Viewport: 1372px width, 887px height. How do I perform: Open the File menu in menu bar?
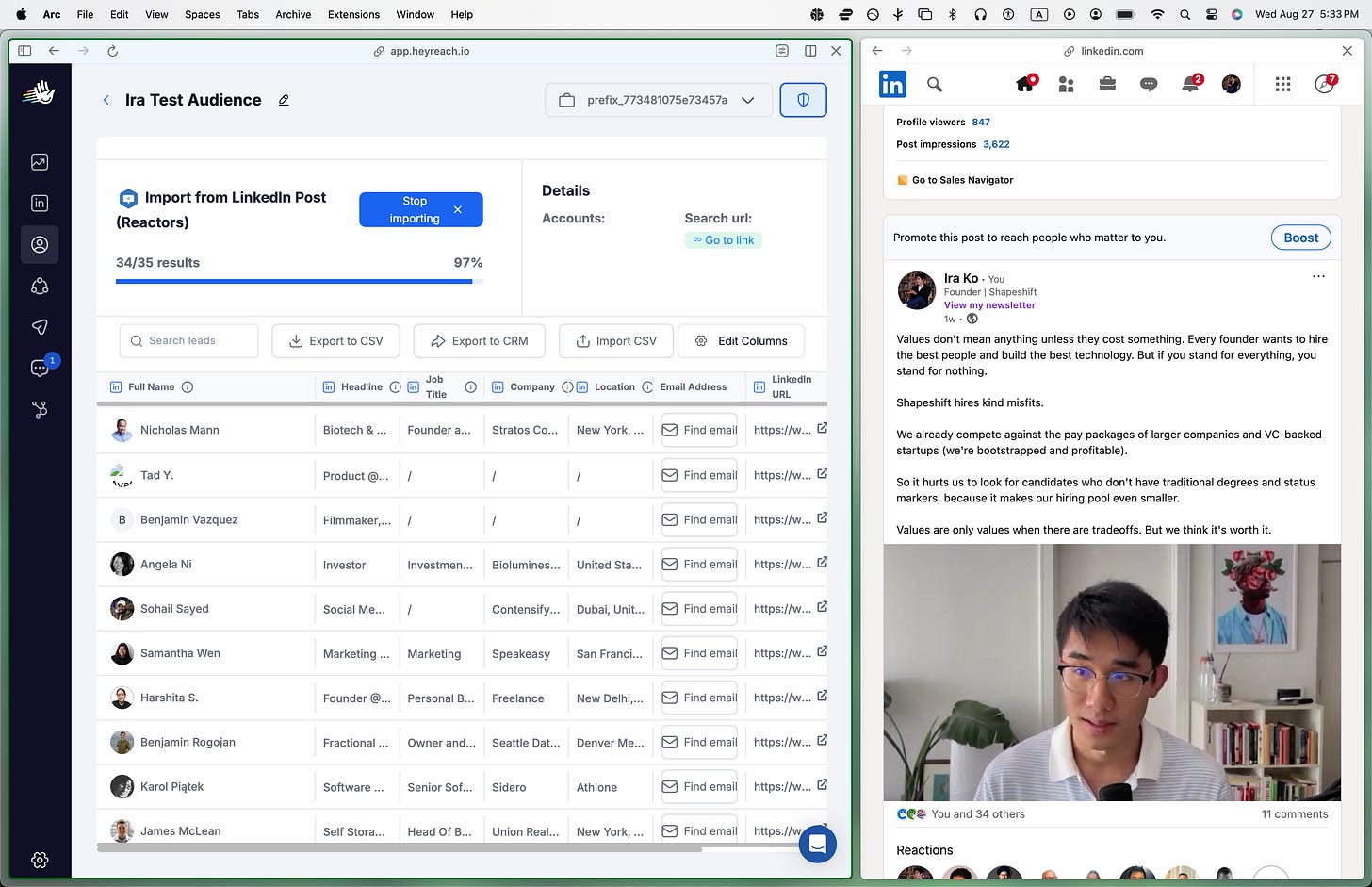[x=85, y=14]
